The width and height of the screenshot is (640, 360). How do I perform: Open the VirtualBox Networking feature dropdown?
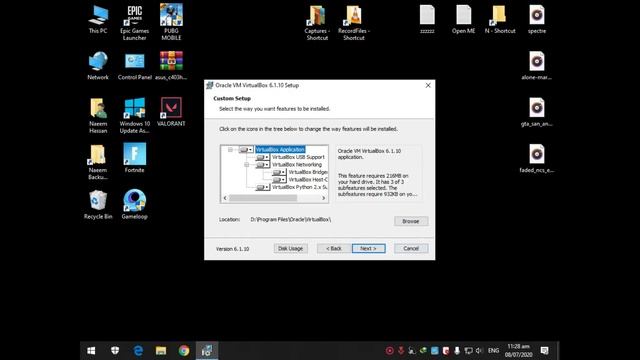pyautogui.click(x=262, y=165)
